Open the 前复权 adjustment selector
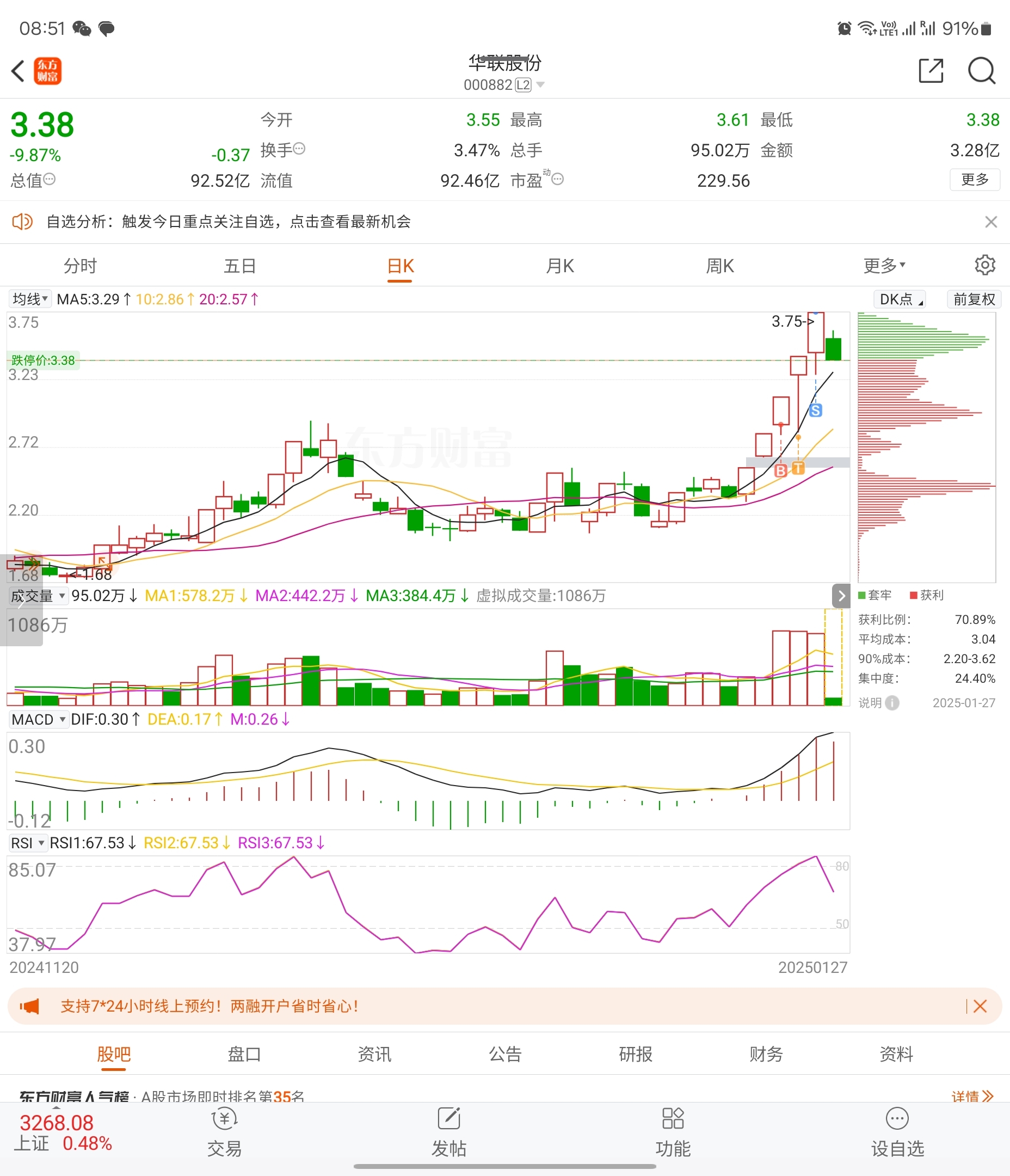 point(974,299)
